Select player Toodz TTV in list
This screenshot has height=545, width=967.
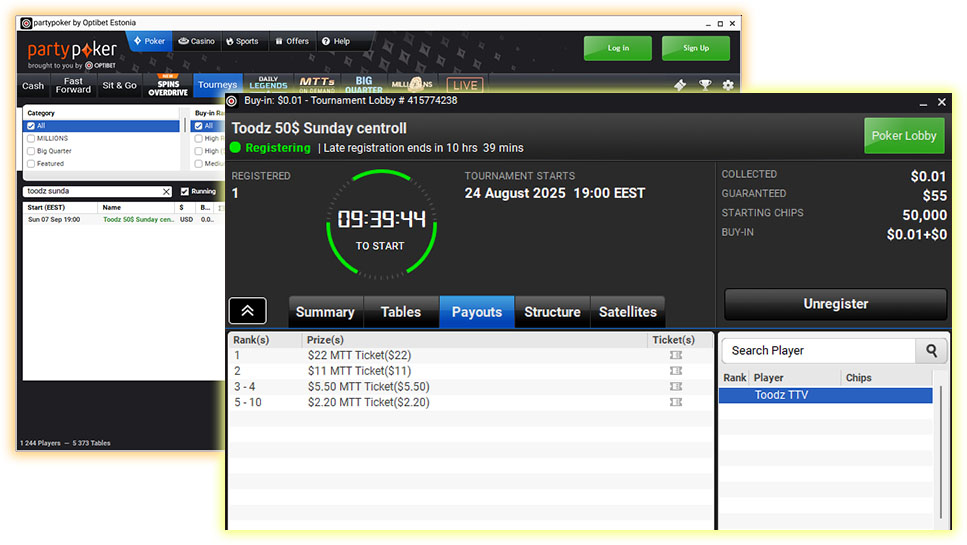[826, 395]
